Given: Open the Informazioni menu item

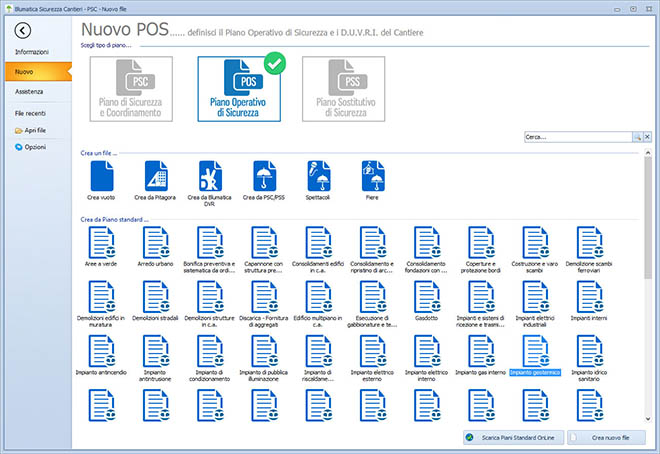Looking at the screenshot, I should [32, 51].
